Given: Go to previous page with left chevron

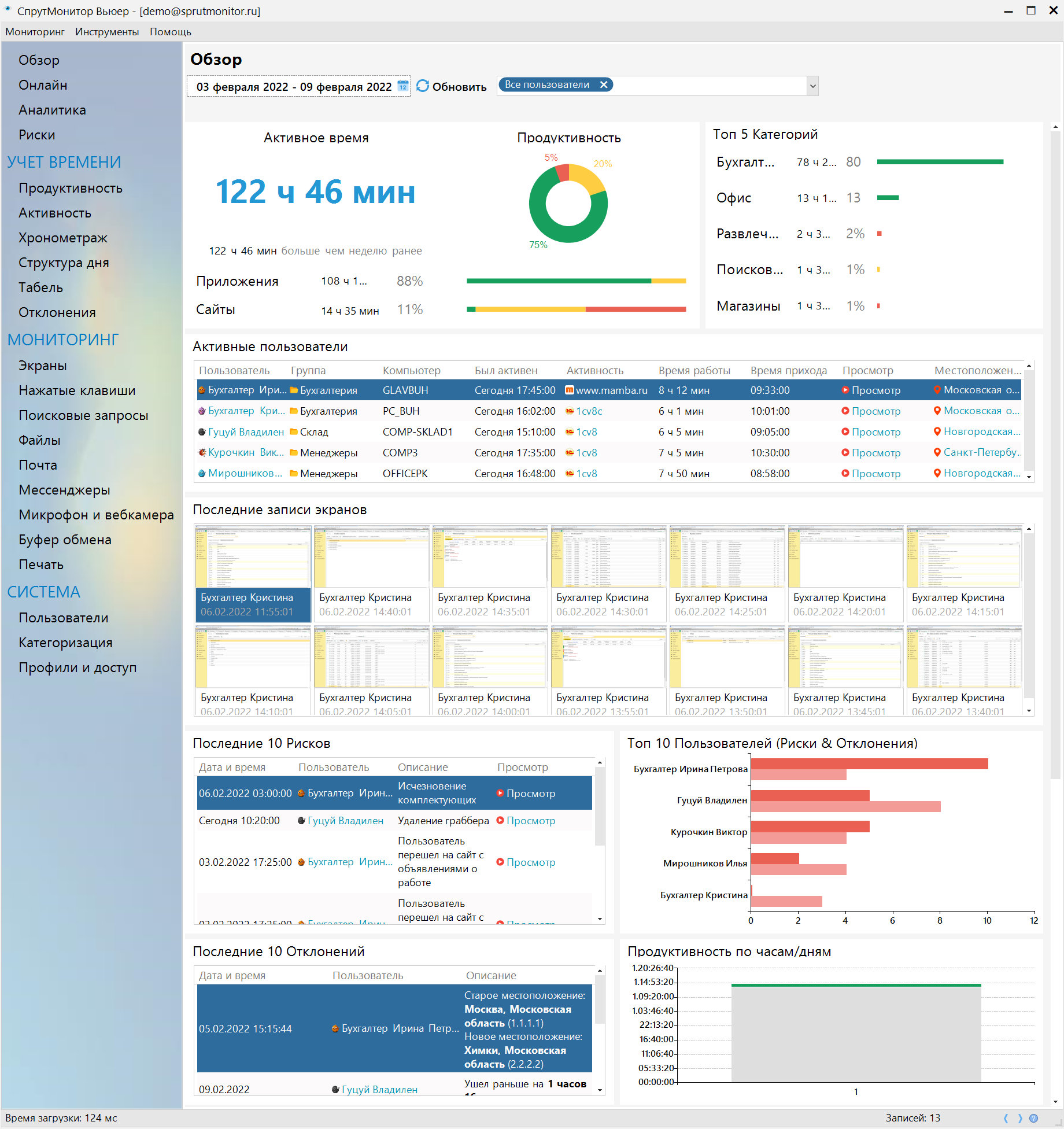Looking at the screenshot, I should (1006, 1118).
